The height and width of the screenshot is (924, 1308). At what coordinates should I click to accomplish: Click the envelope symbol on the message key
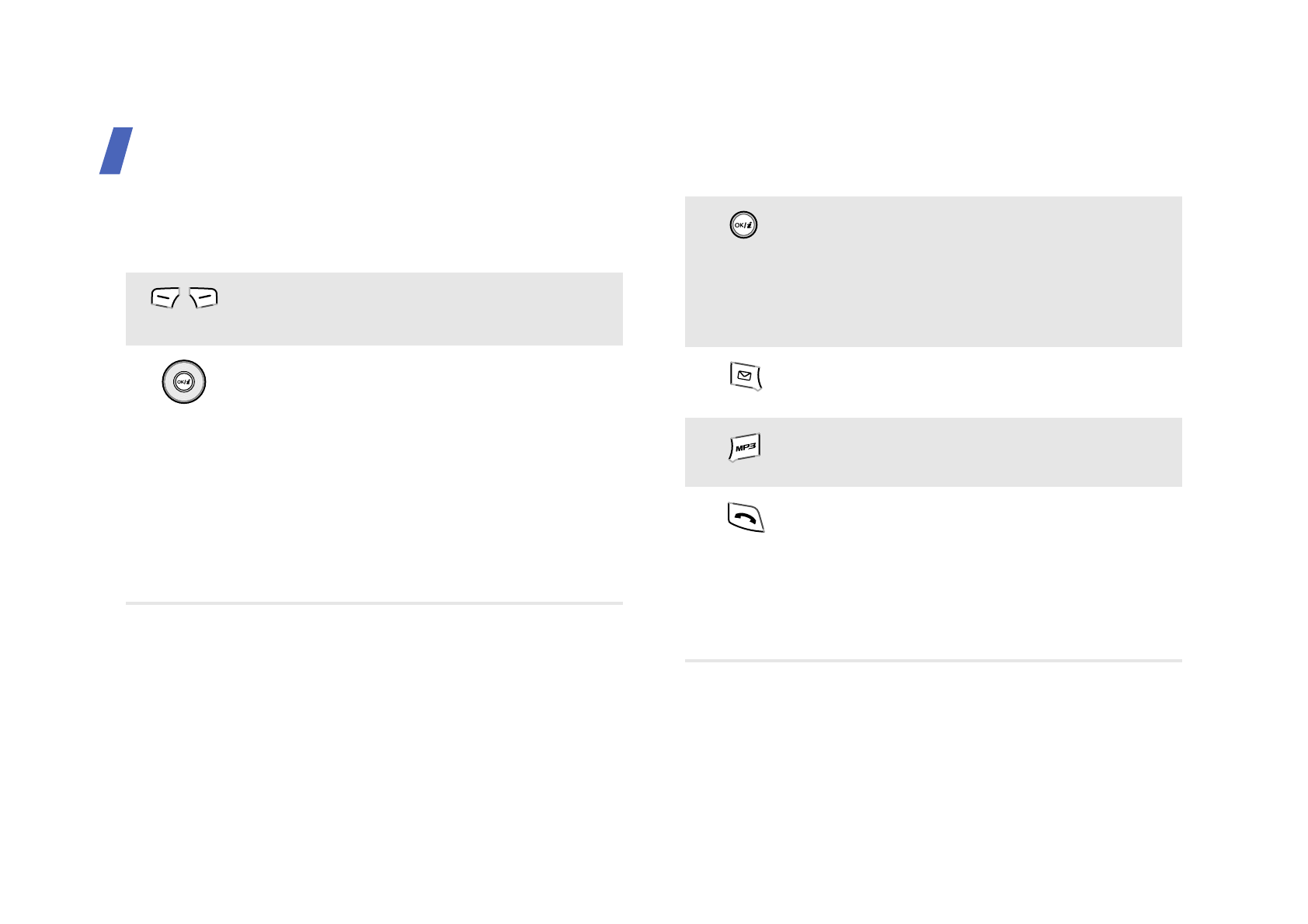coord(745,376)
